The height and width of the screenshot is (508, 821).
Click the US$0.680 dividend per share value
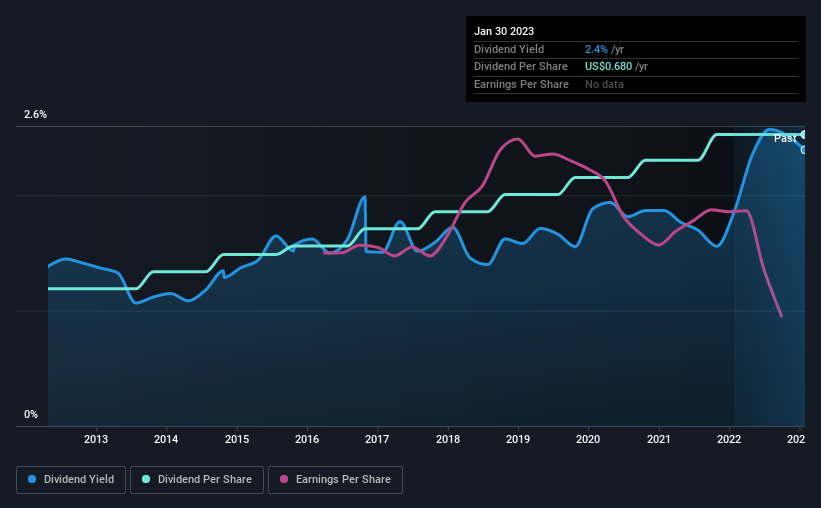[608, 67]
